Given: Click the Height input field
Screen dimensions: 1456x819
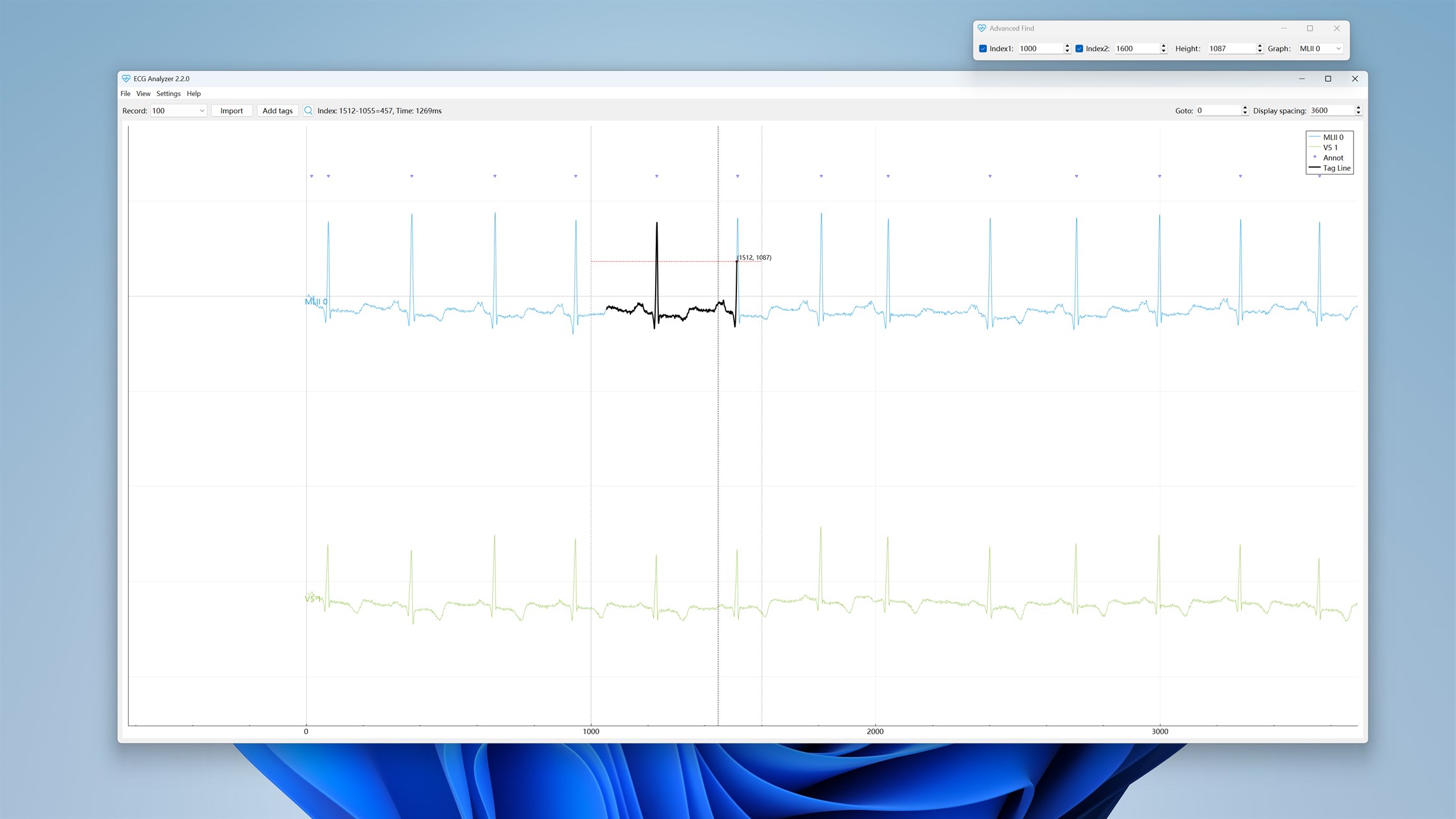Looking at the screenshot, I should (x=1230, y=49).
